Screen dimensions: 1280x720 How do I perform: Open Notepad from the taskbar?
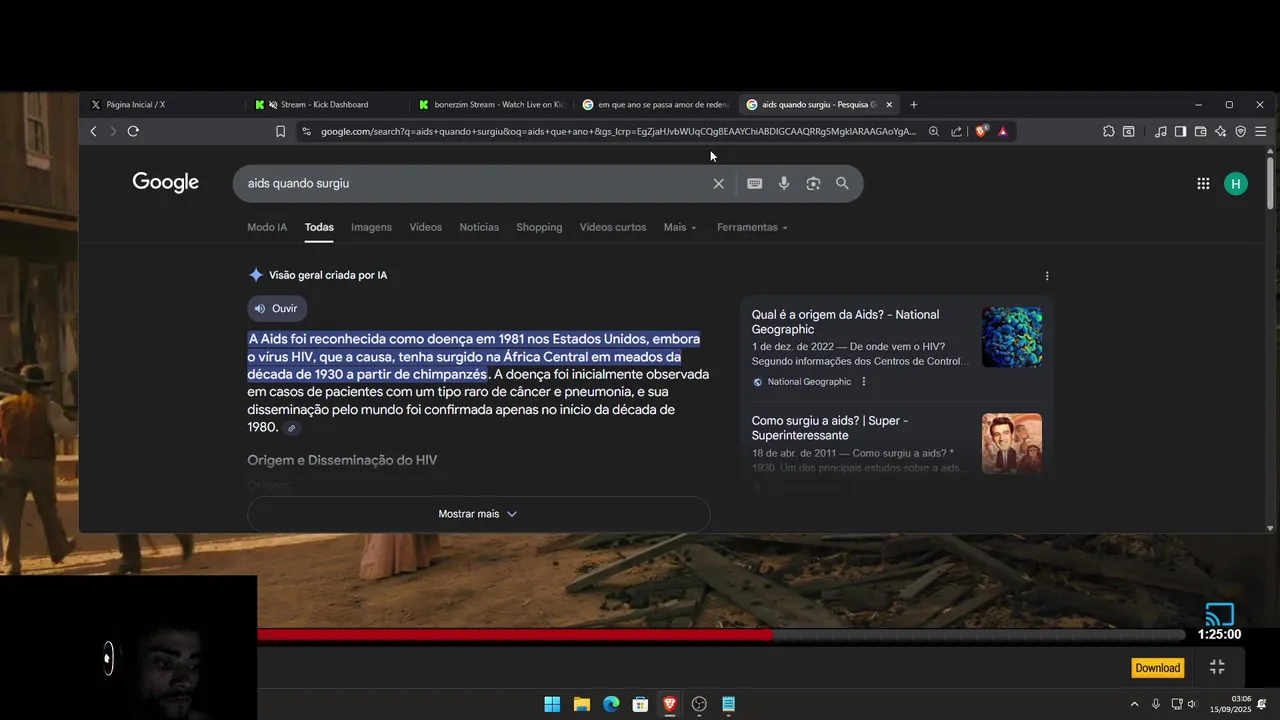729,704
